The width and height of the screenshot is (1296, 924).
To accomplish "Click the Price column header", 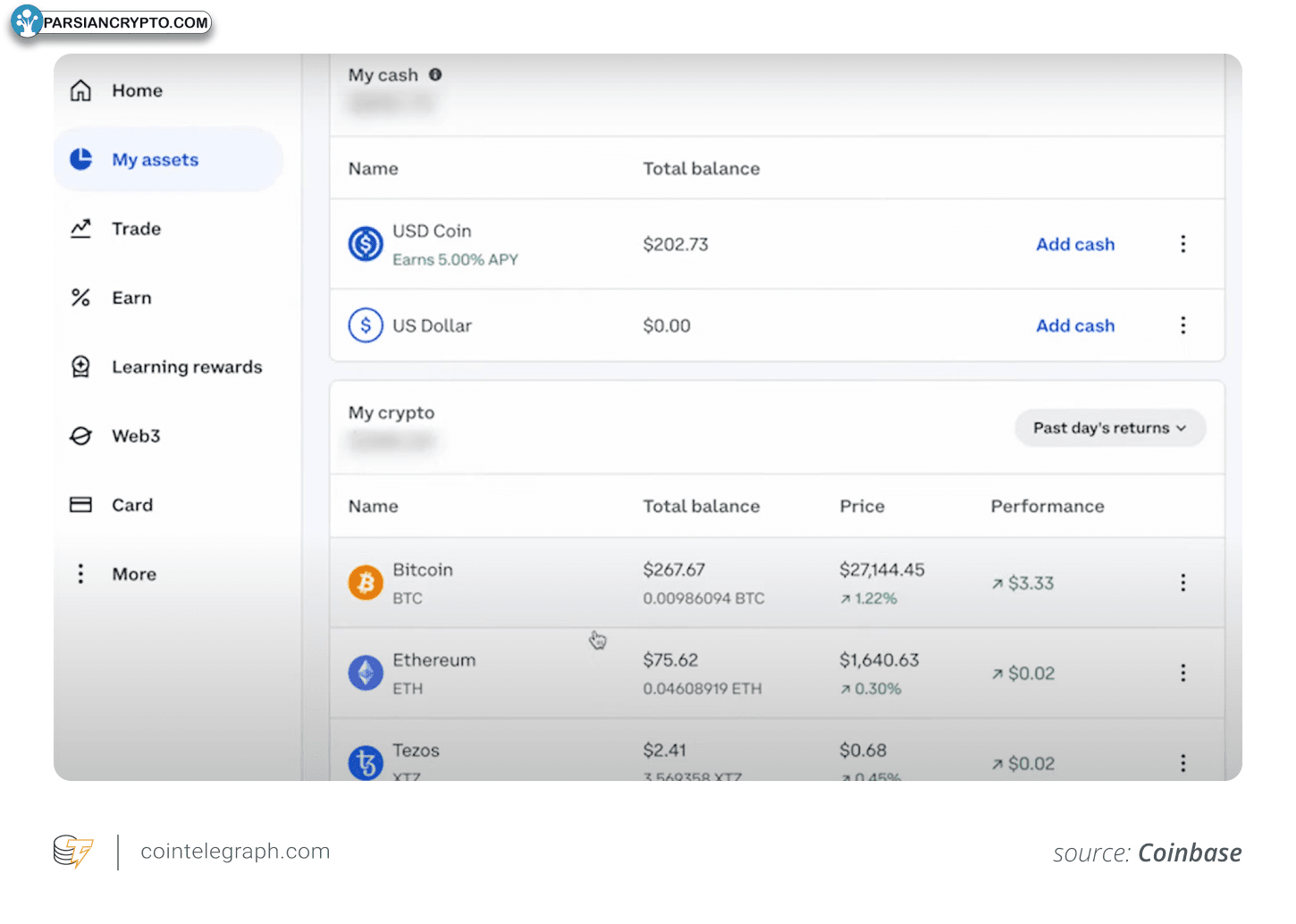I will click(x=863, y=507).
